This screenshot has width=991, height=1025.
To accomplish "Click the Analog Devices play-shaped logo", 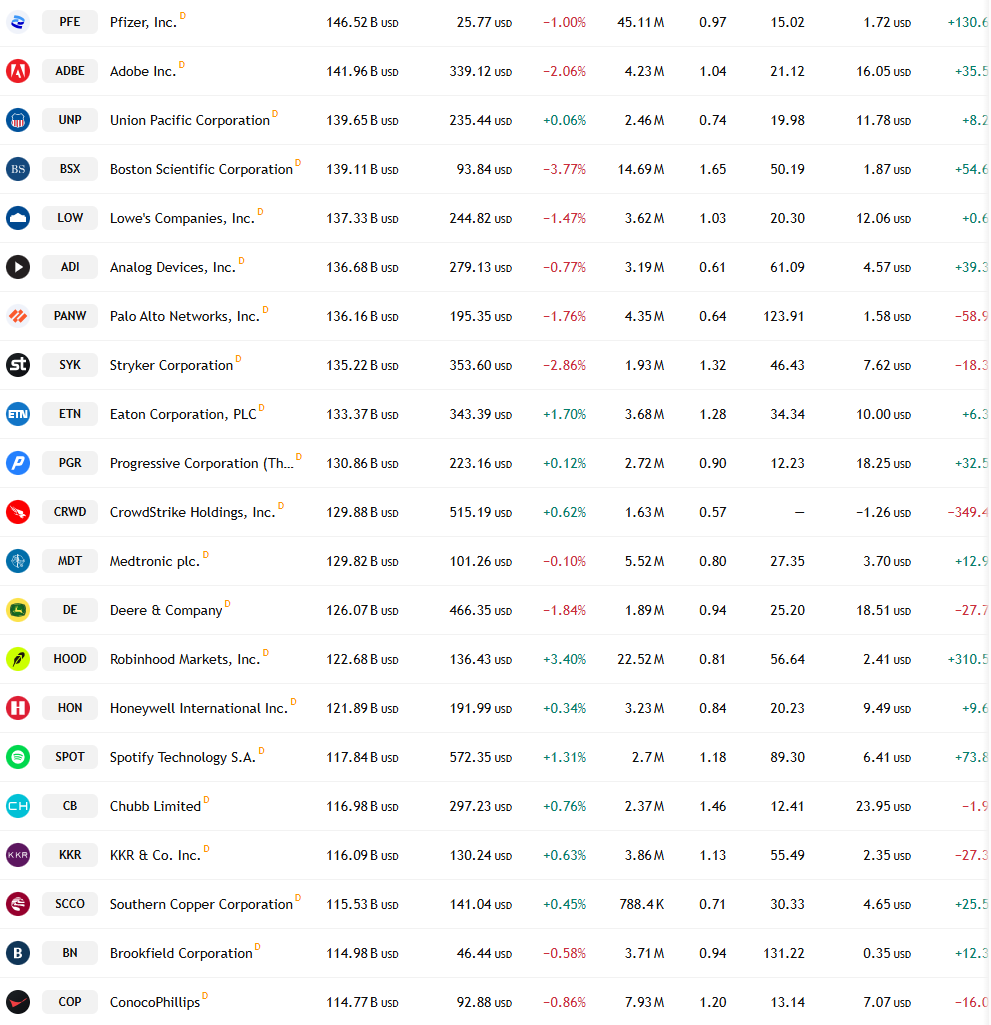I will click(18, 267).
